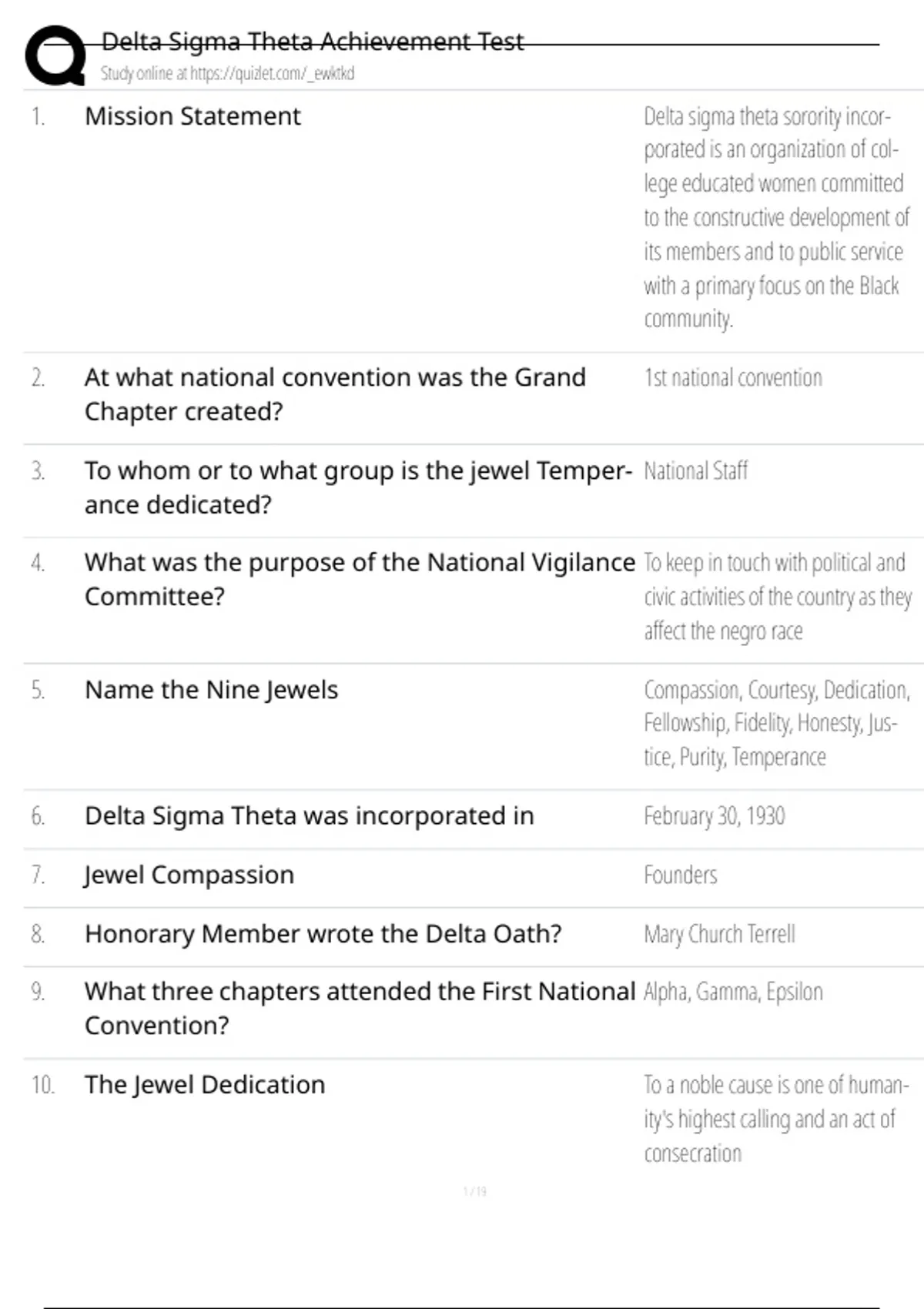
Task: Click the list of nine jewels answer
Action: [777, 723]
